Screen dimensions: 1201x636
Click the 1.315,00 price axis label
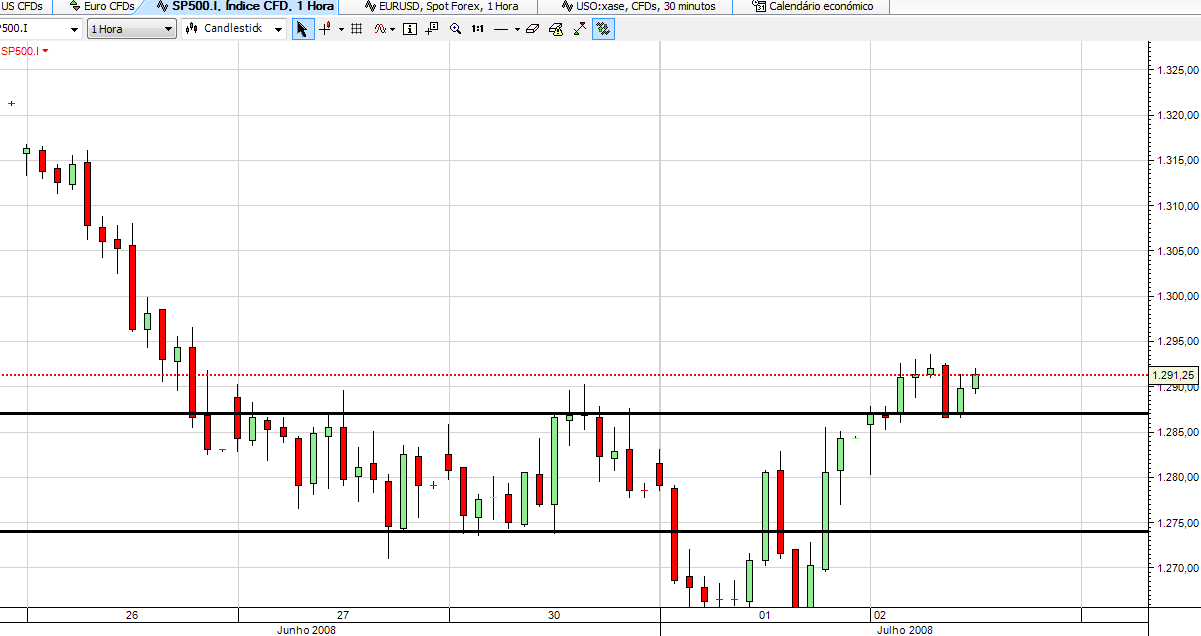(x=1177, y=161)
